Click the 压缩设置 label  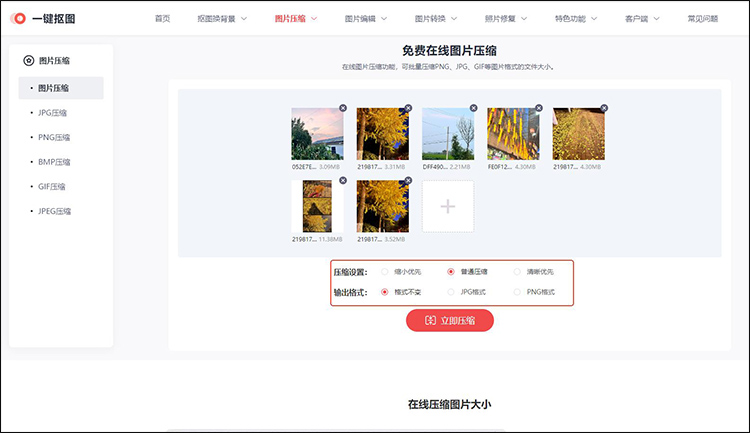tap(350, 272)
